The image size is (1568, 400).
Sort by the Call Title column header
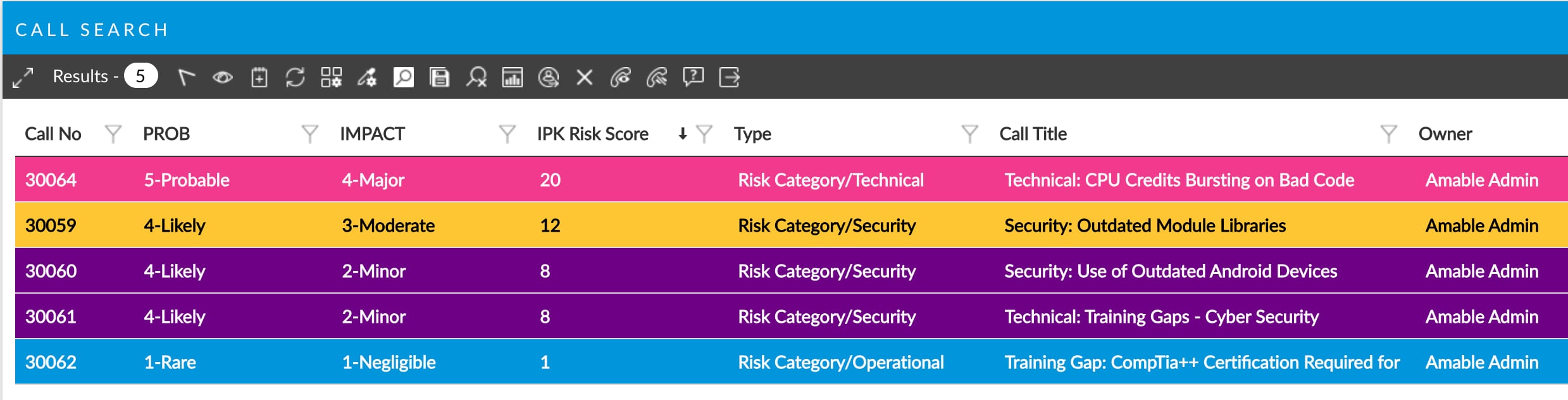click(x=1033, y=134)
